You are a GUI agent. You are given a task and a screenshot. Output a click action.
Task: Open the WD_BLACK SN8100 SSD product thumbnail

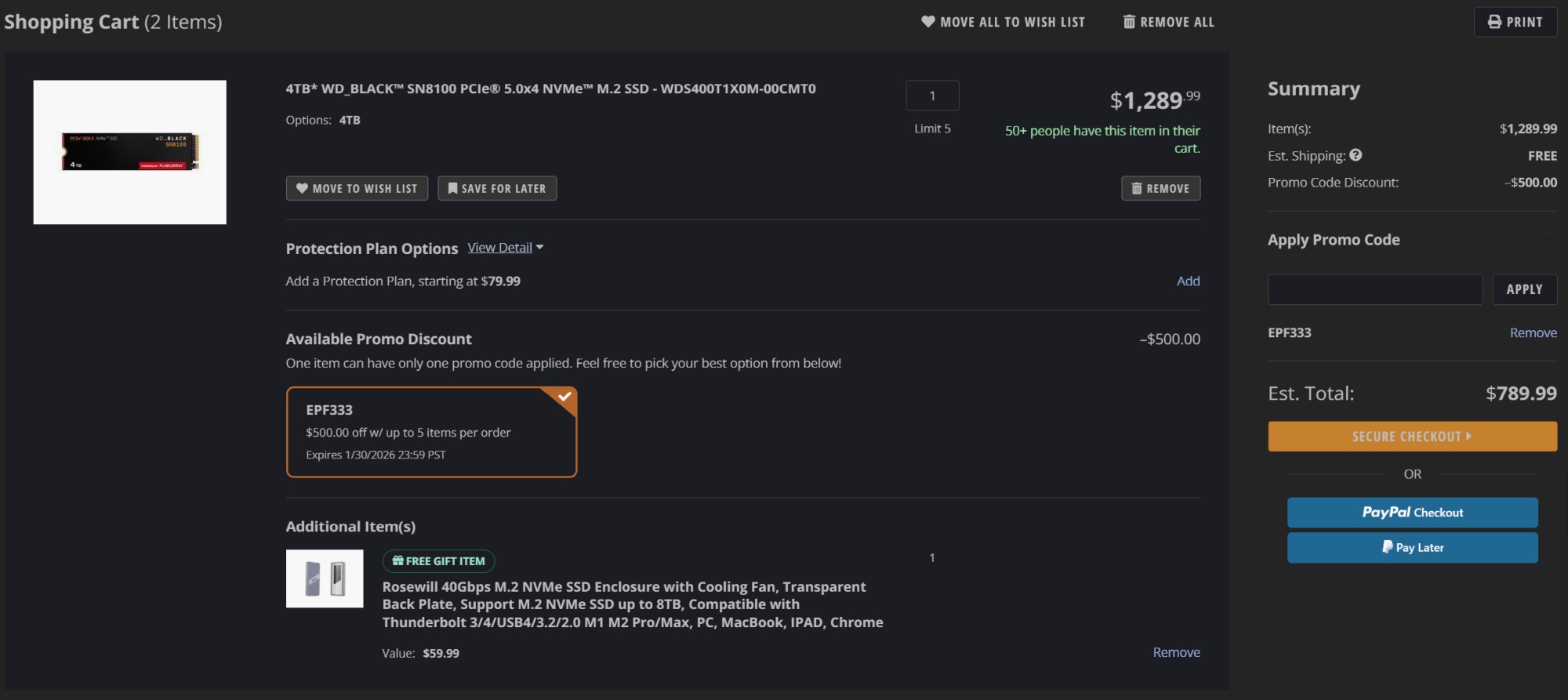click(x=130, y=152)
